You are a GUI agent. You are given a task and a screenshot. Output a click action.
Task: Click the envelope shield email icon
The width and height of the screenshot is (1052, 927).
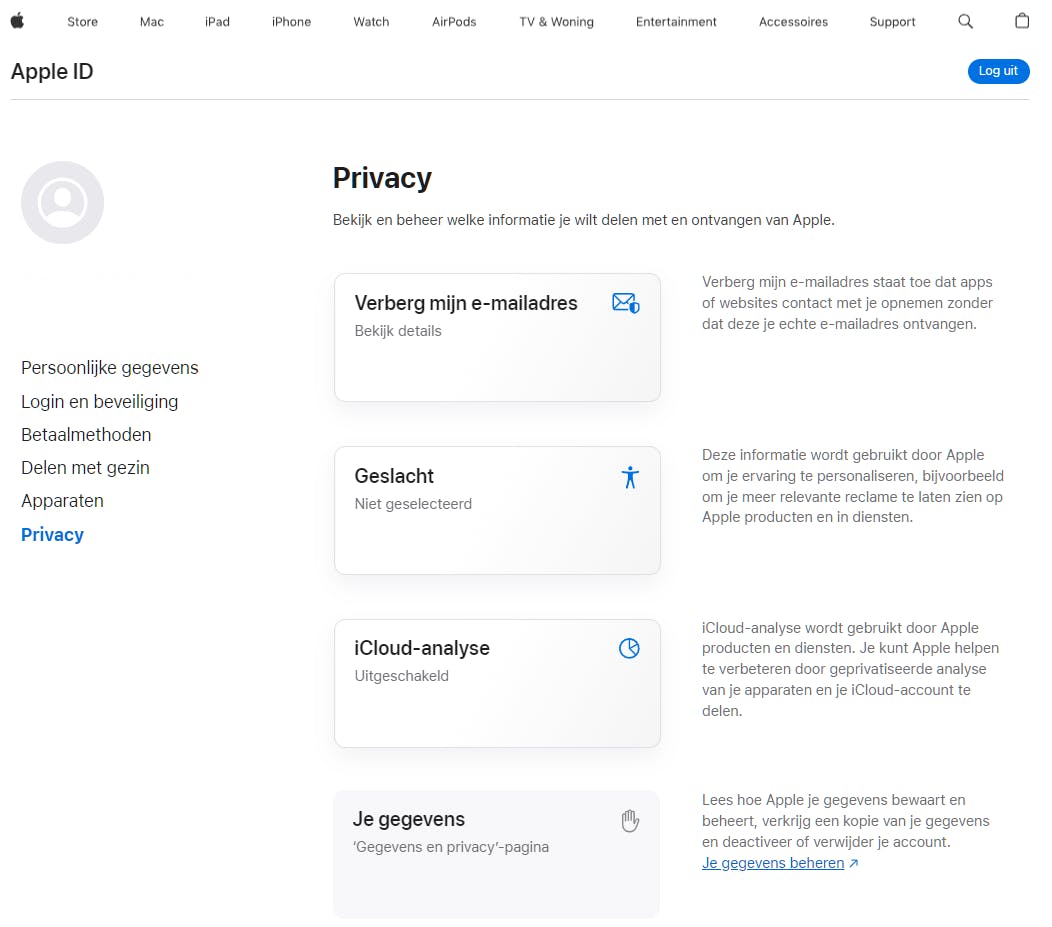[626, 303]
